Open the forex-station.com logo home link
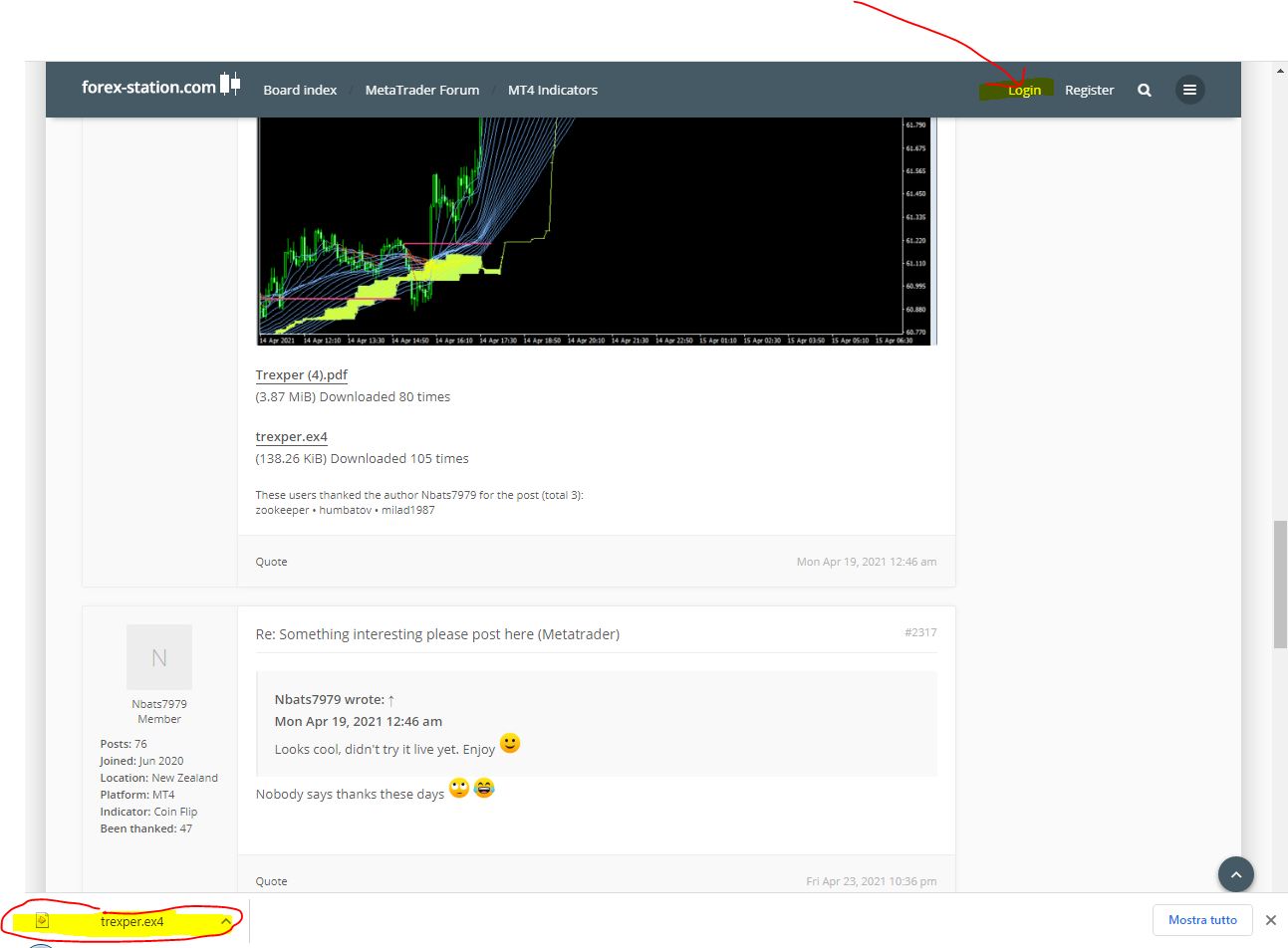Image resolution: width=1288 pixels, height=948 pixels. coord(160,87)
